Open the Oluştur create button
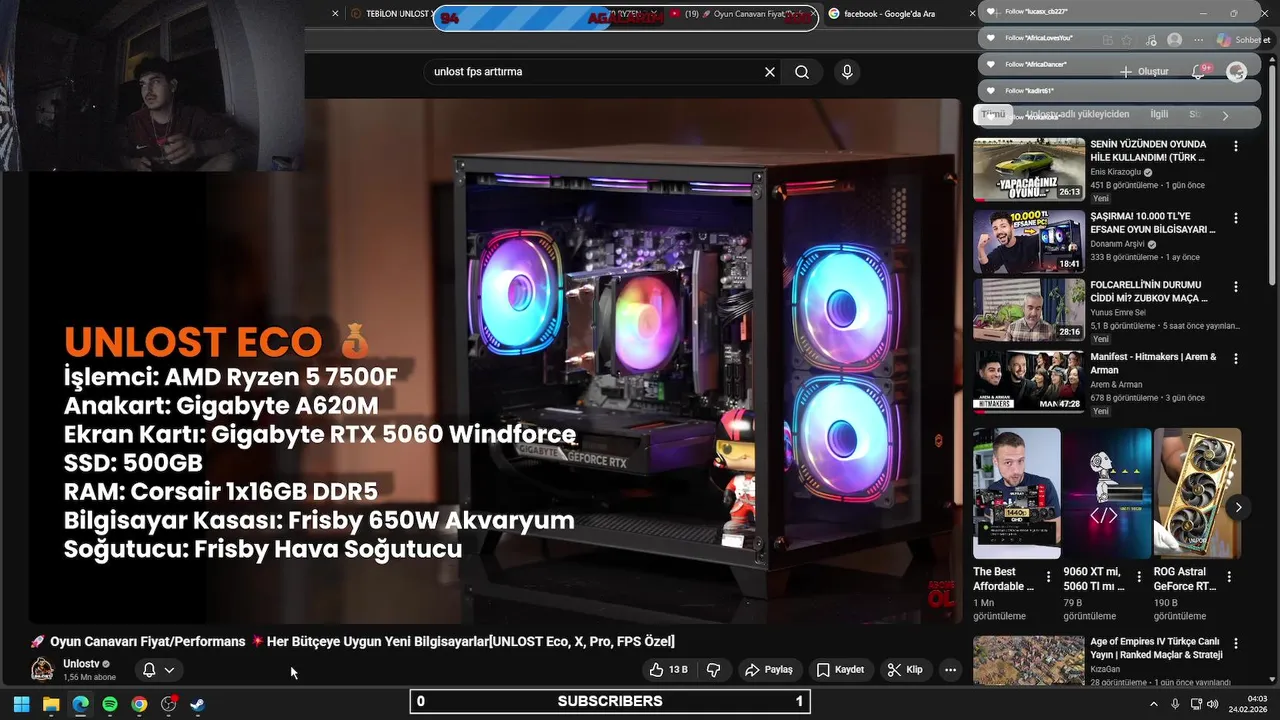Image resolution: width=1280 pixels, height=720 pixels. pyautogui.click(x=1144, y=72)
